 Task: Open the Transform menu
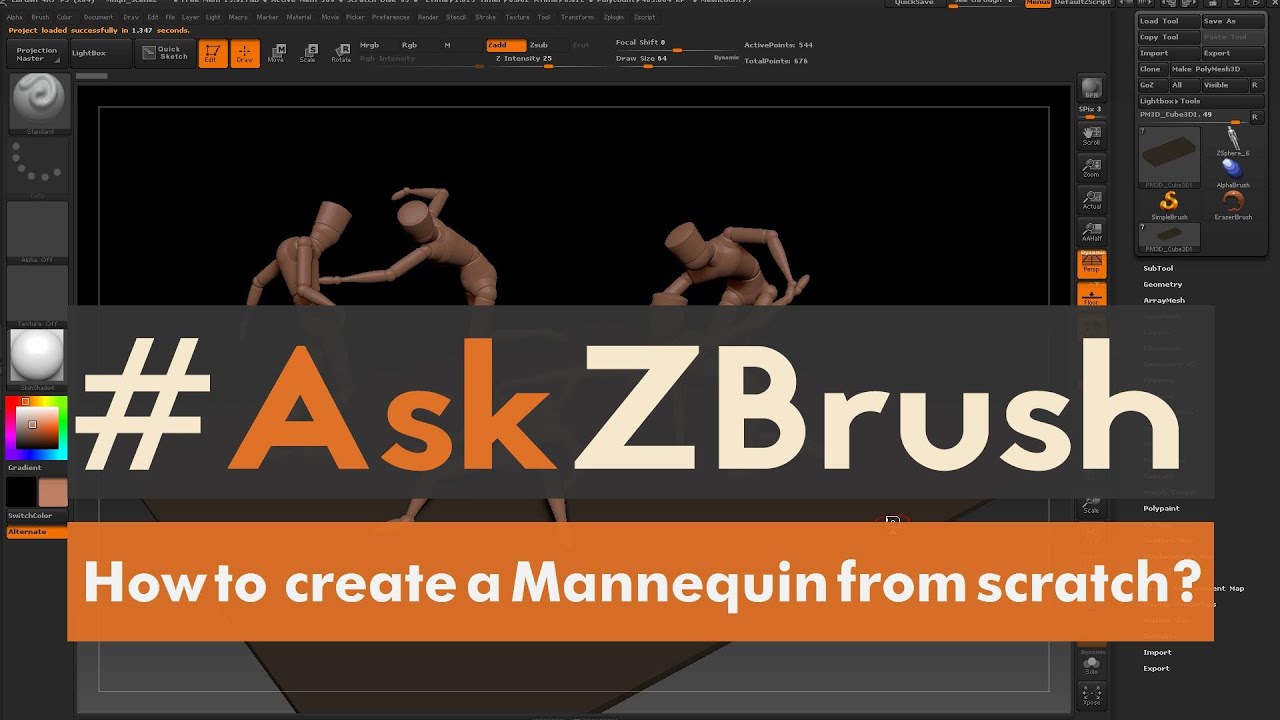click(x=577, y=17)
